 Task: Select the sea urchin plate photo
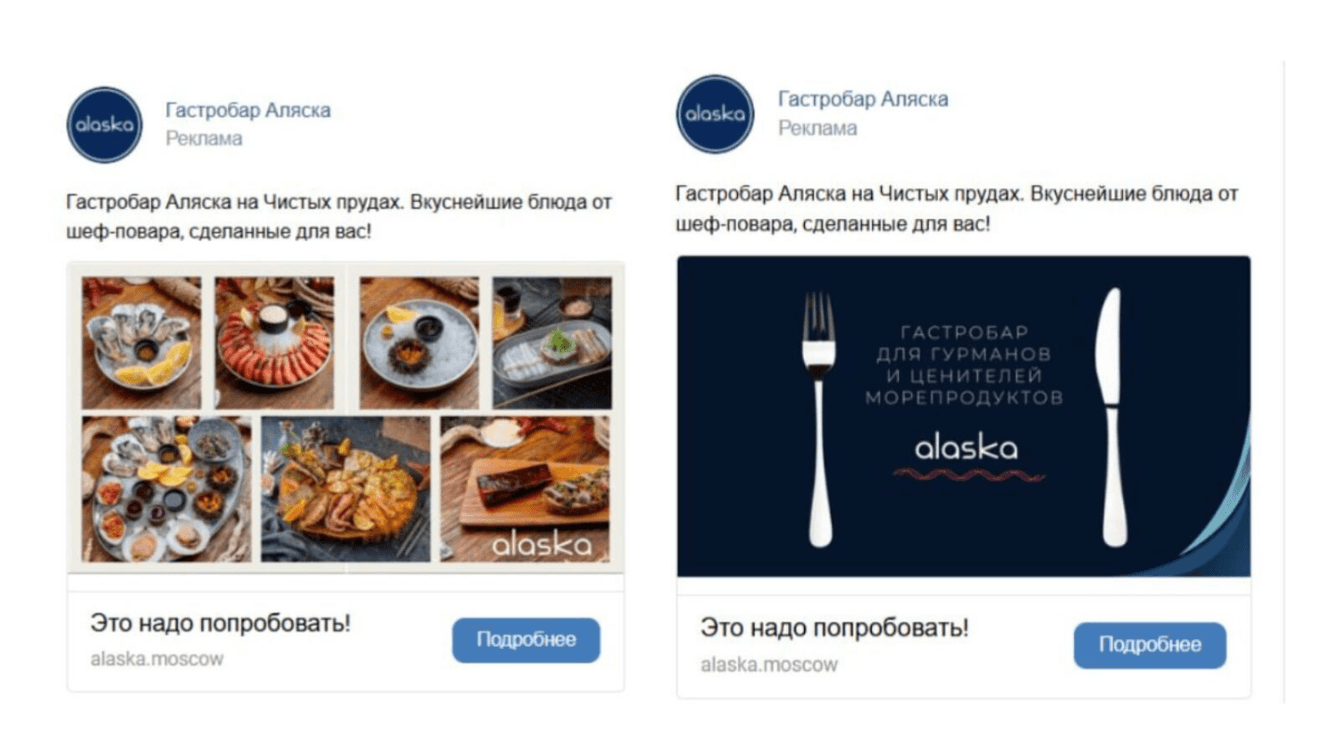pos(420,343)
